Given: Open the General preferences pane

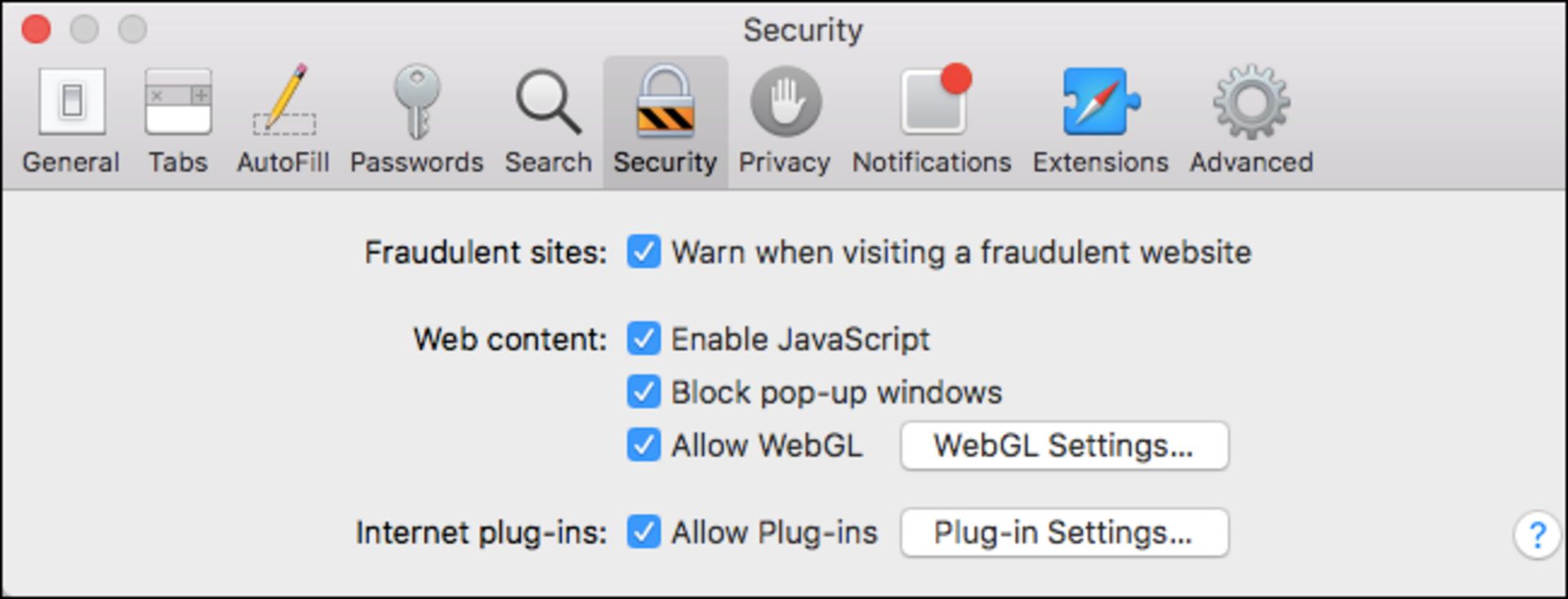Looking at the screenshot, I should coord(71,119).
